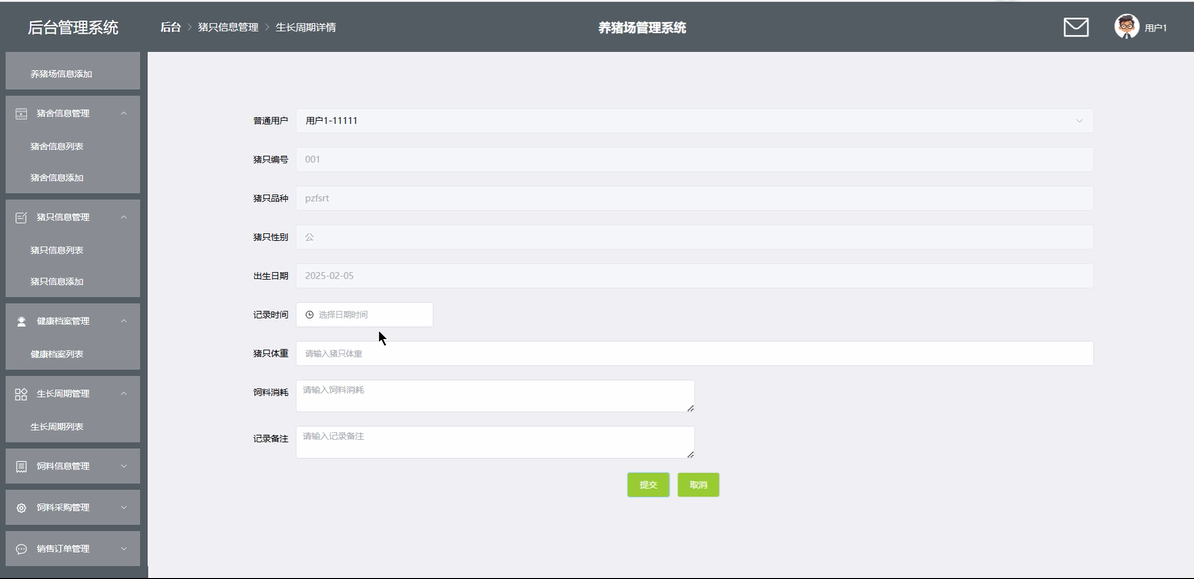Collapse the 猪只信息管理 section chevron

click(x=123, y=217)
